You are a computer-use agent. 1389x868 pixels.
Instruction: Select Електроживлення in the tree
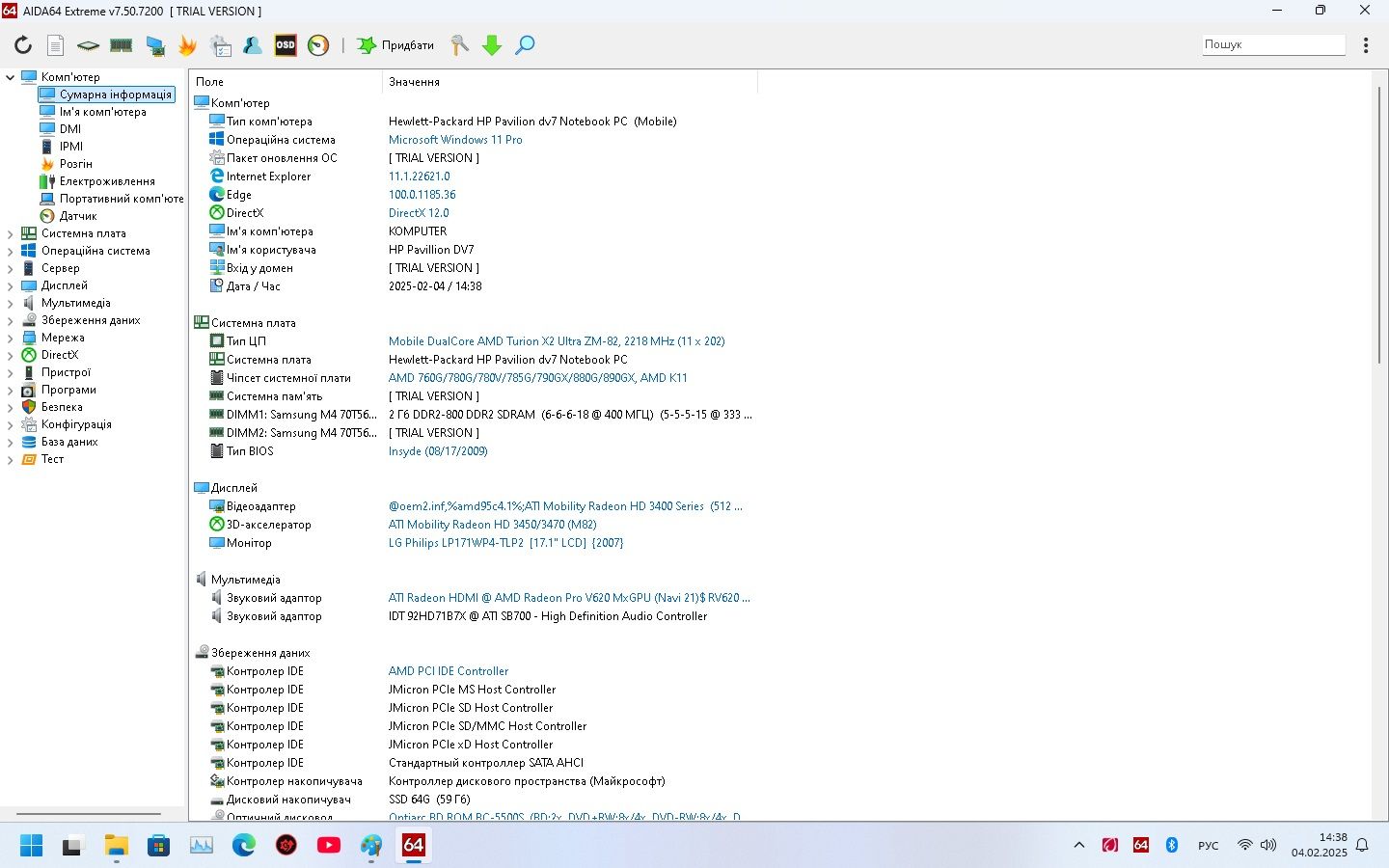[x=106, y=181]
